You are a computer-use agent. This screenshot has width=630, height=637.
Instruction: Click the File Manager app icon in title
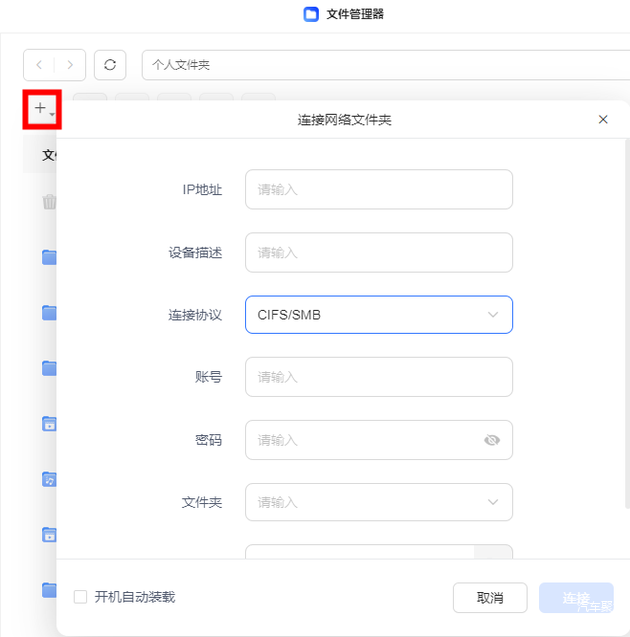(310, 14)
